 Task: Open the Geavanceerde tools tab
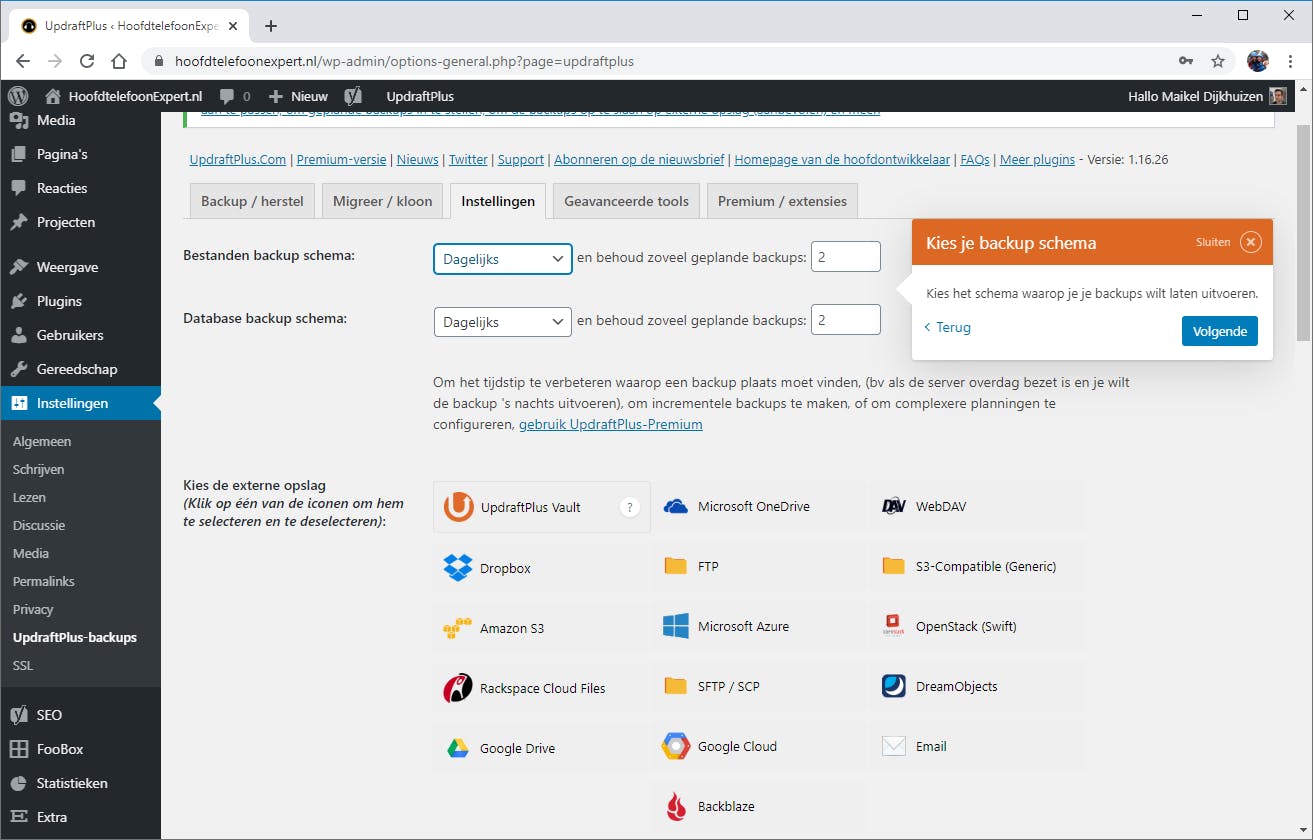626,201
